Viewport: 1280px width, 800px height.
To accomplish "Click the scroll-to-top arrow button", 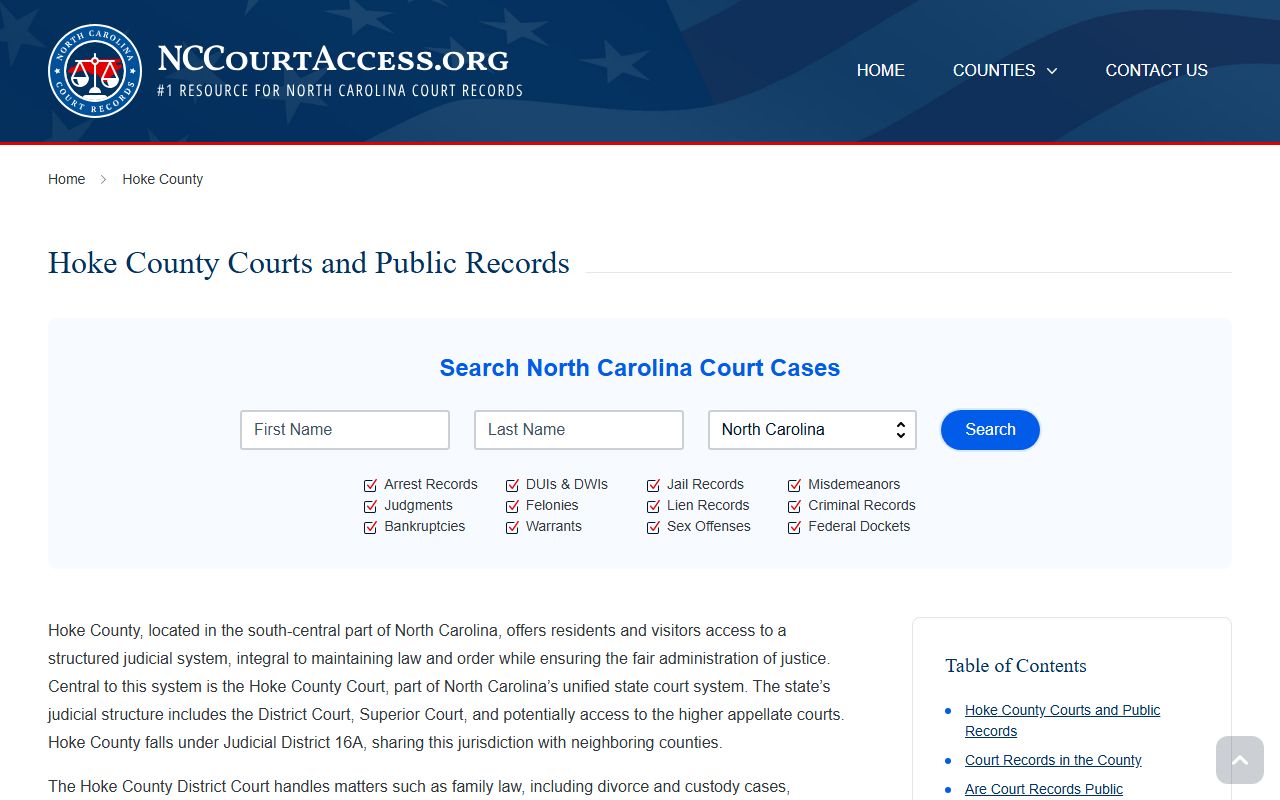I will click(x=1240, y=760).
